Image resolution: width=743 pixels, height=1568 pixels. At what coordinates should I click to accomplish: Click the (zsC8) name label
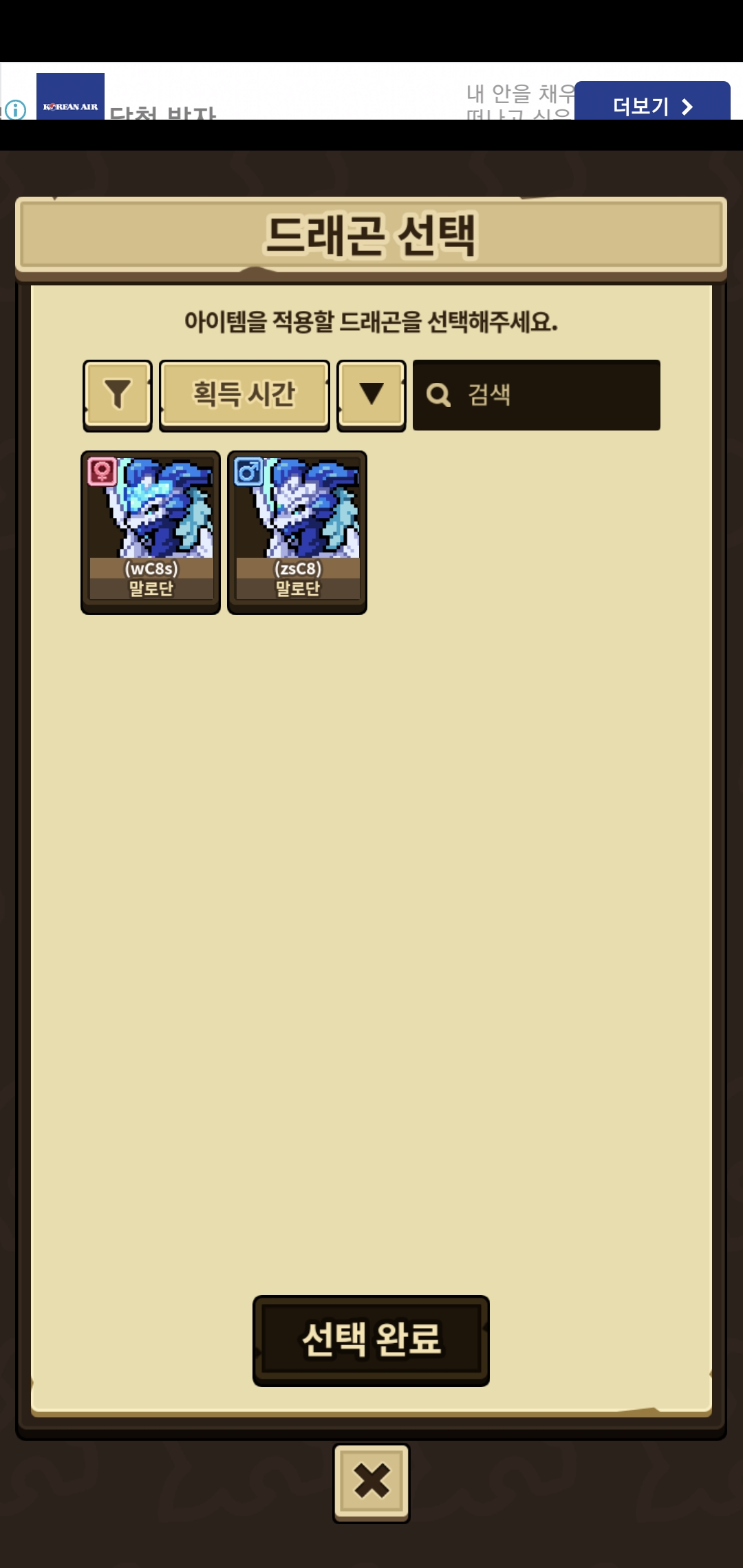(298, 569)
